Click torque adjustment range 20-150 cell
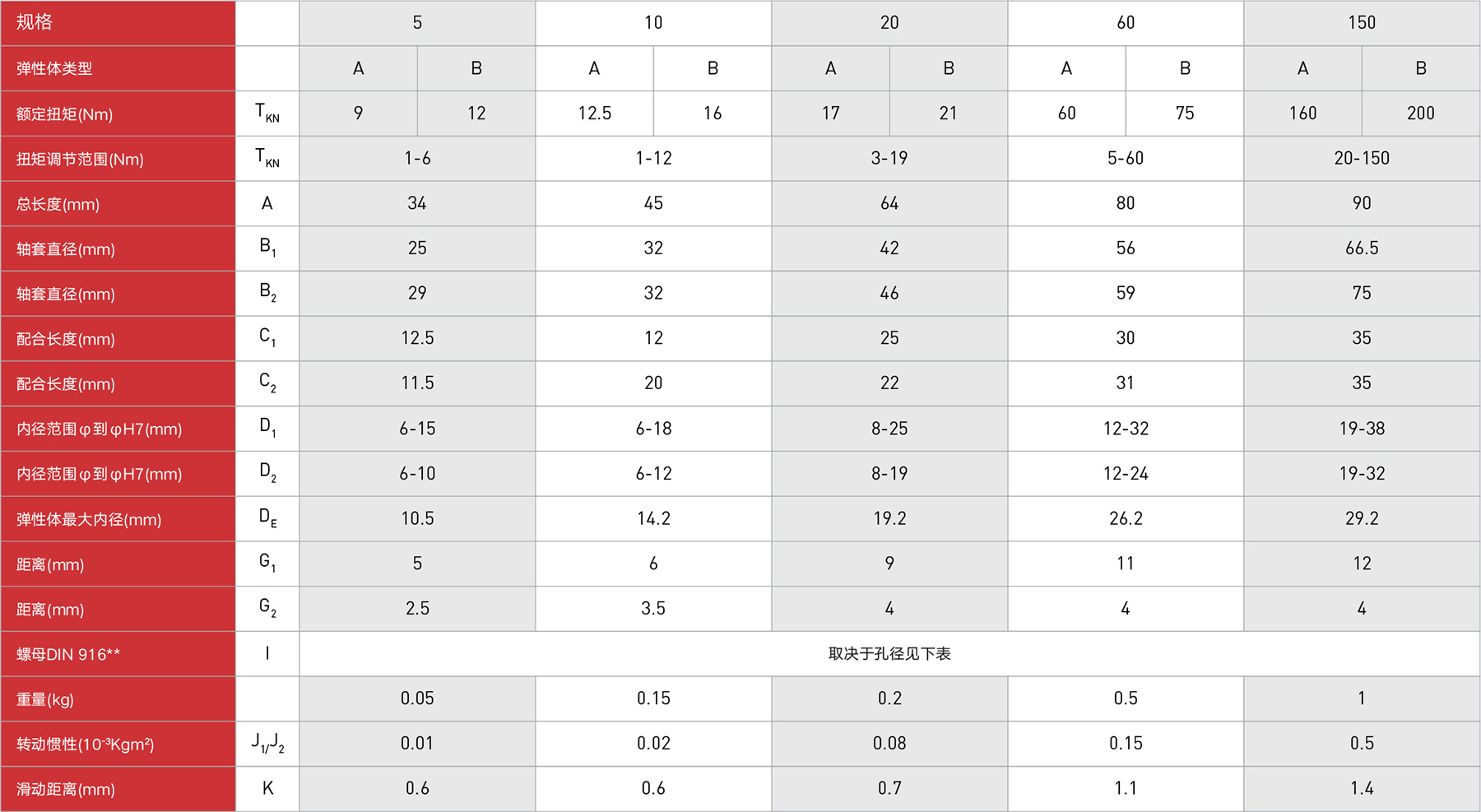 coord(1362,158)
